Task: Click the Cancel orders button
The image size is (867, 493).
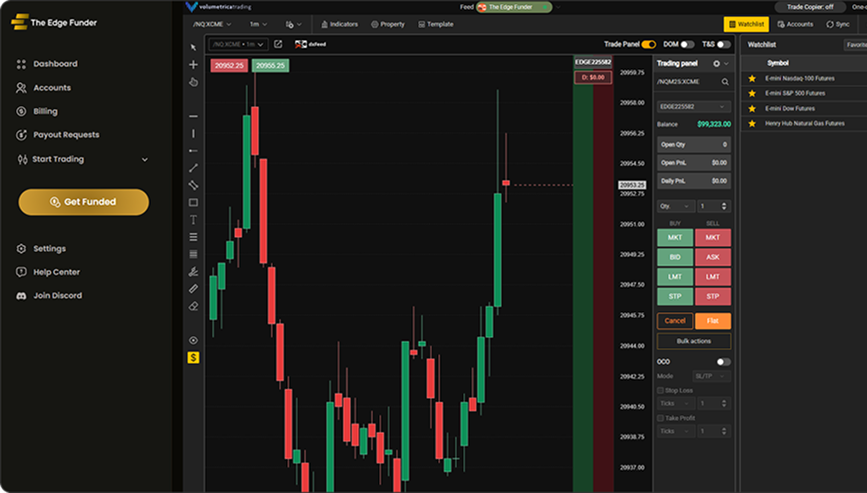Action: (675, 321)
